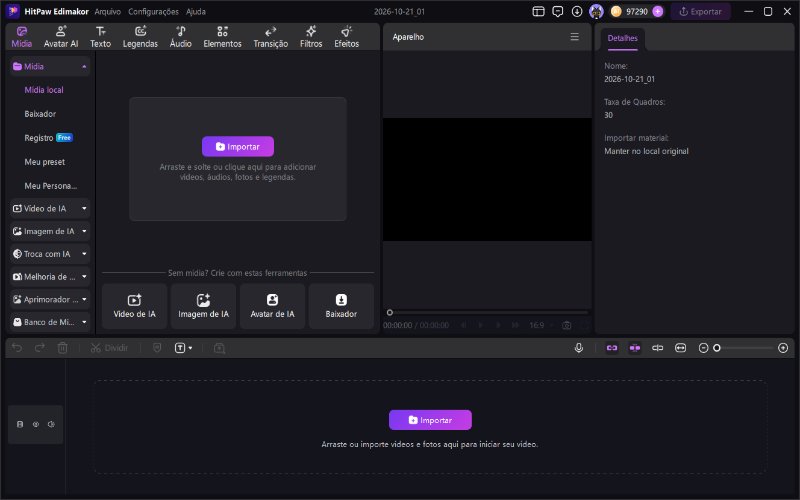
Task: Open the Baixador tool card
Action: coord(341,306)
